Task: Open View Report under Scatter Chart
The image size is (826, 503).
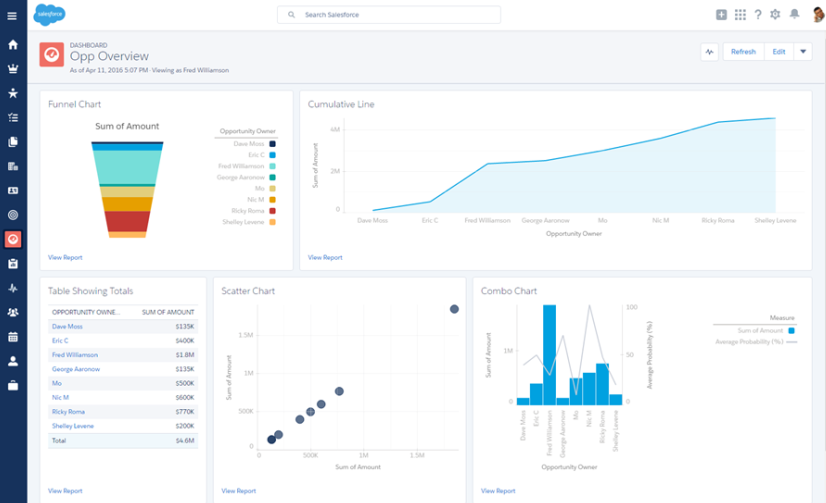Action: (x=239, y=491)
